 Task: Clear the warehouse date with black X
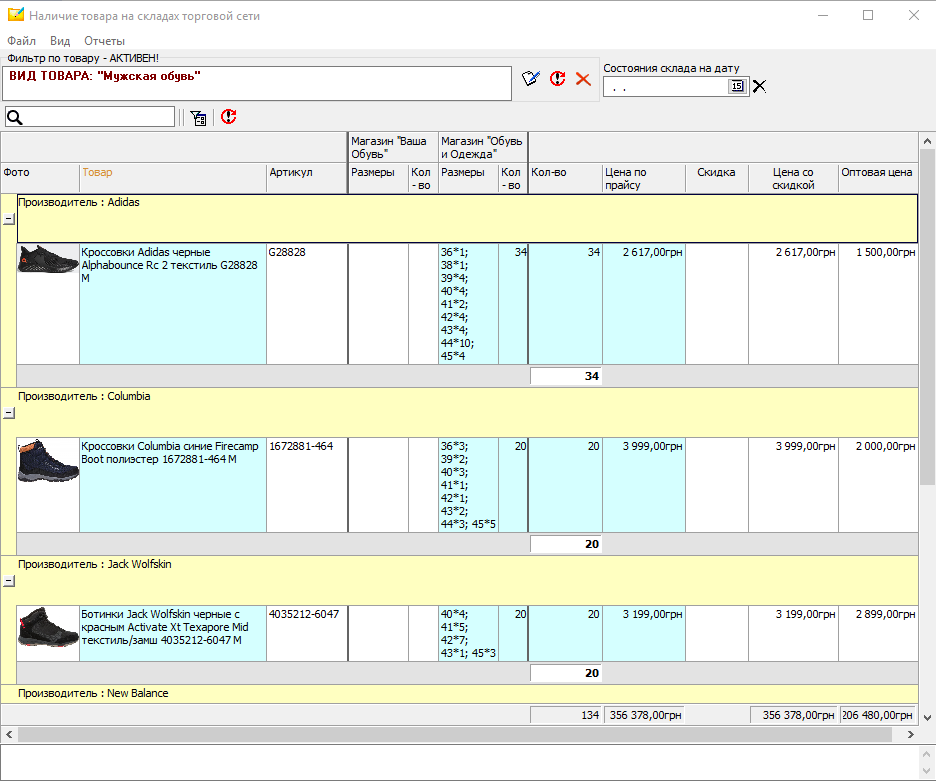click(x=760, y=86)
